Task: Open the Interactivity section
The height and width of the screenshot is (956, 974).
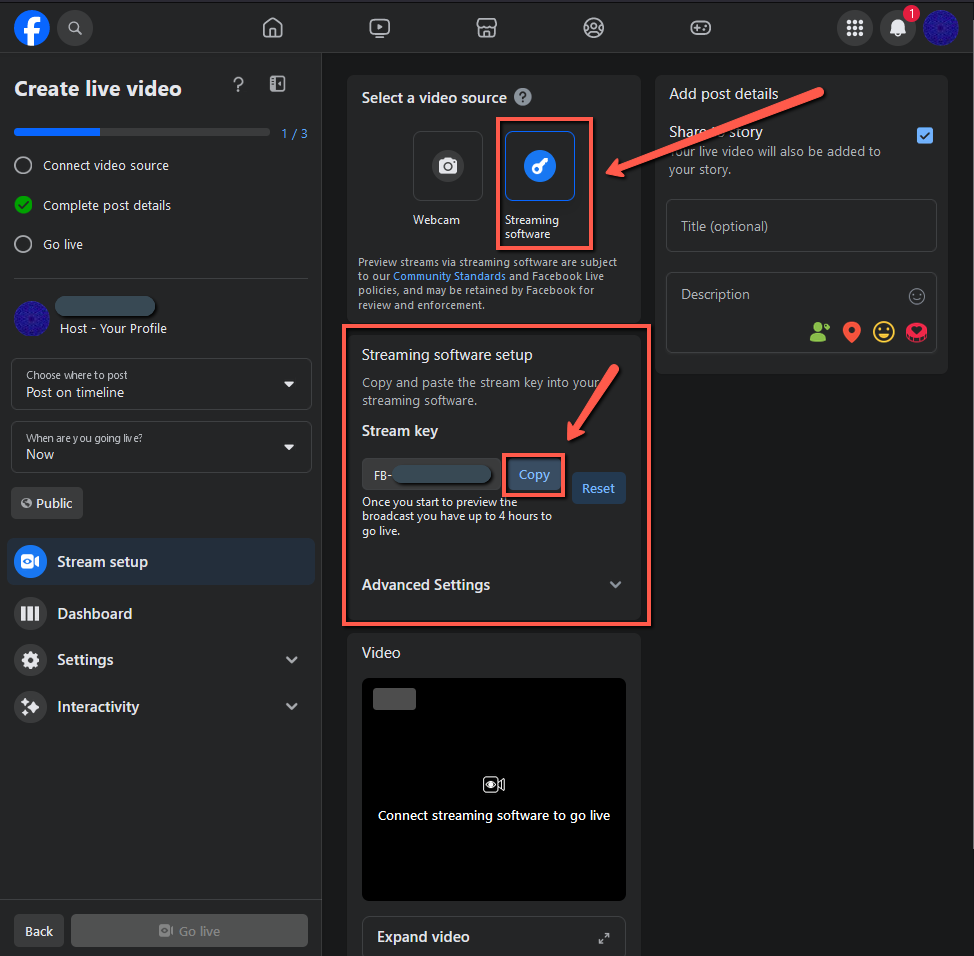Action: click(x=161, y=706)
